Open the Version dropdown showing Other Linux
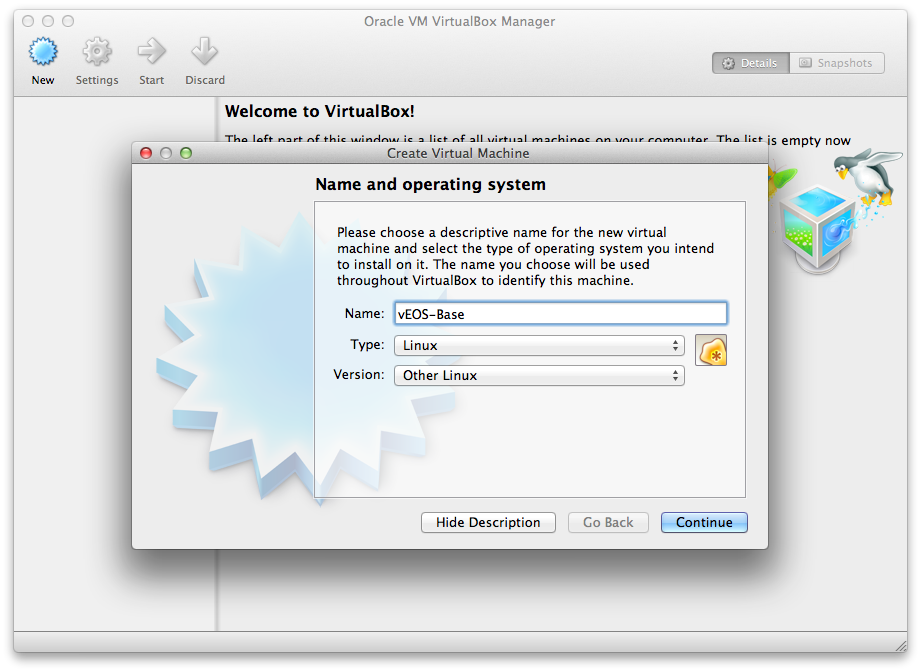The width and height of the screenshot is (921, 672). [x=539, y=375]
